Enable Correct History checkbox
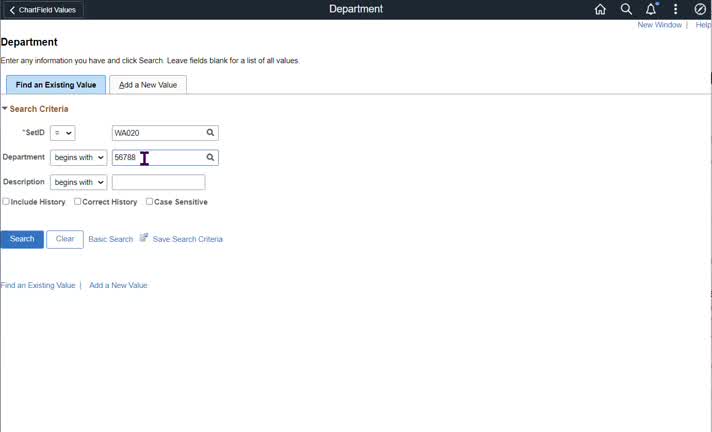 pos(78,201)
